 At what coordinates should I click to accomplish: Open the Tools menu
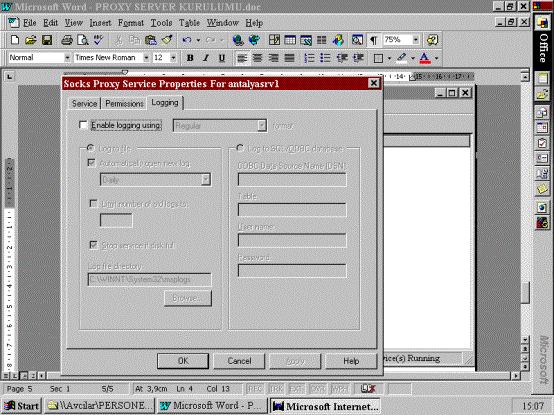tap(161, 23)
